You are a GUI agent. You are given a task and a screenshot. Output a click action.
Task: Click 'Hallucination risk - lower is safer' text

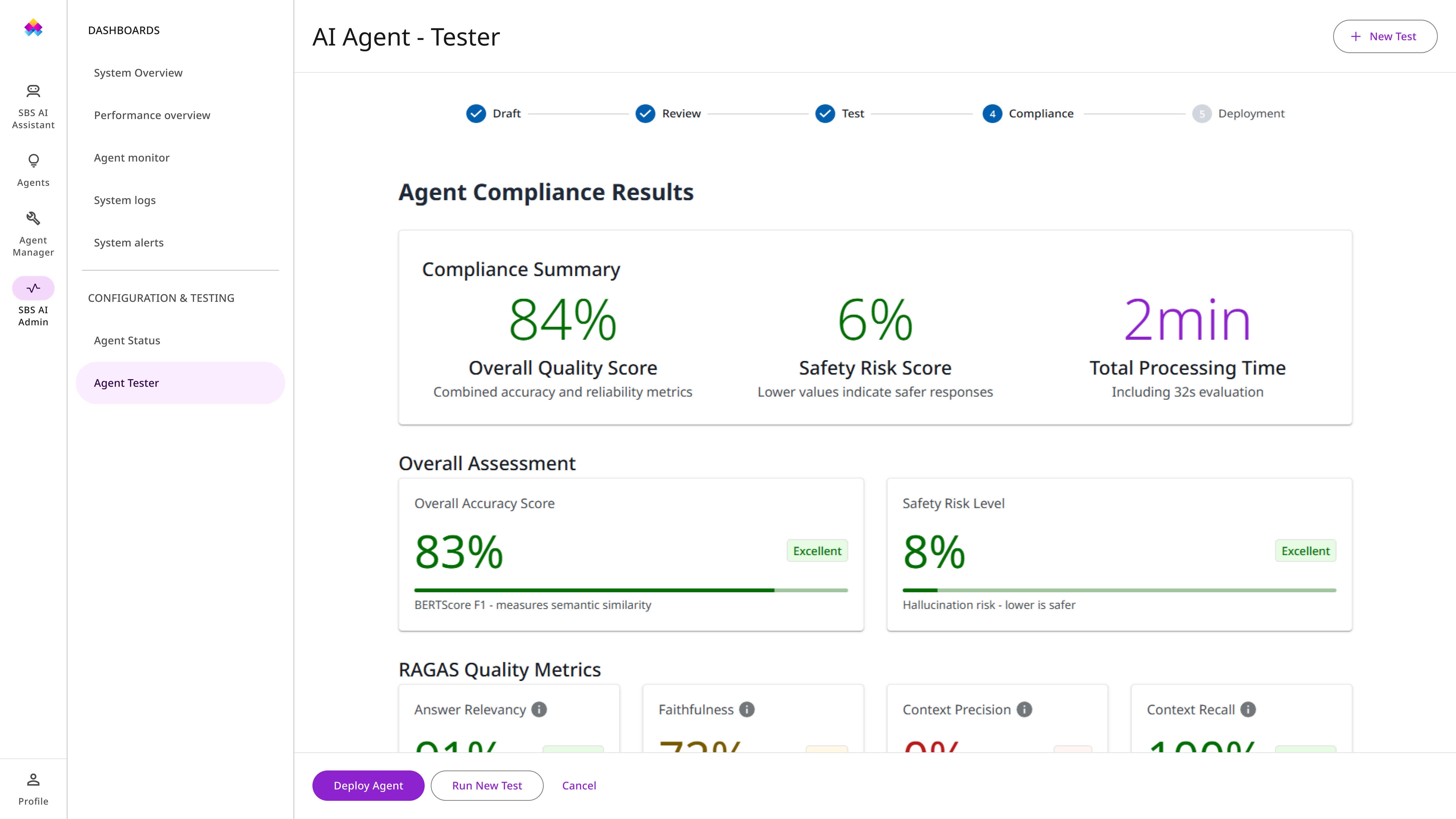989,605
